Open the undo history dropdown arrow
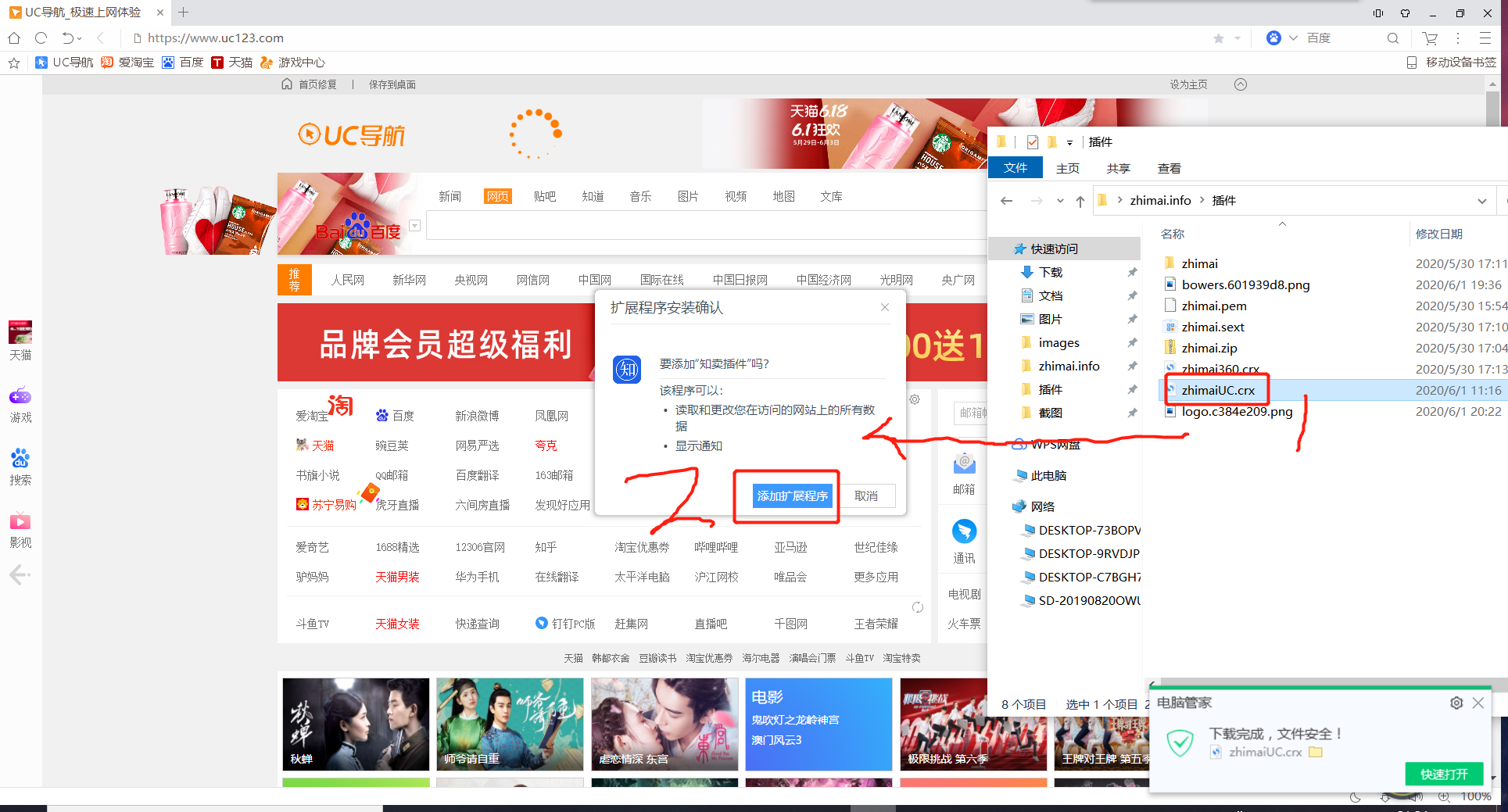1508x812 pixels. pyautogui.click(x=79, y=38)
